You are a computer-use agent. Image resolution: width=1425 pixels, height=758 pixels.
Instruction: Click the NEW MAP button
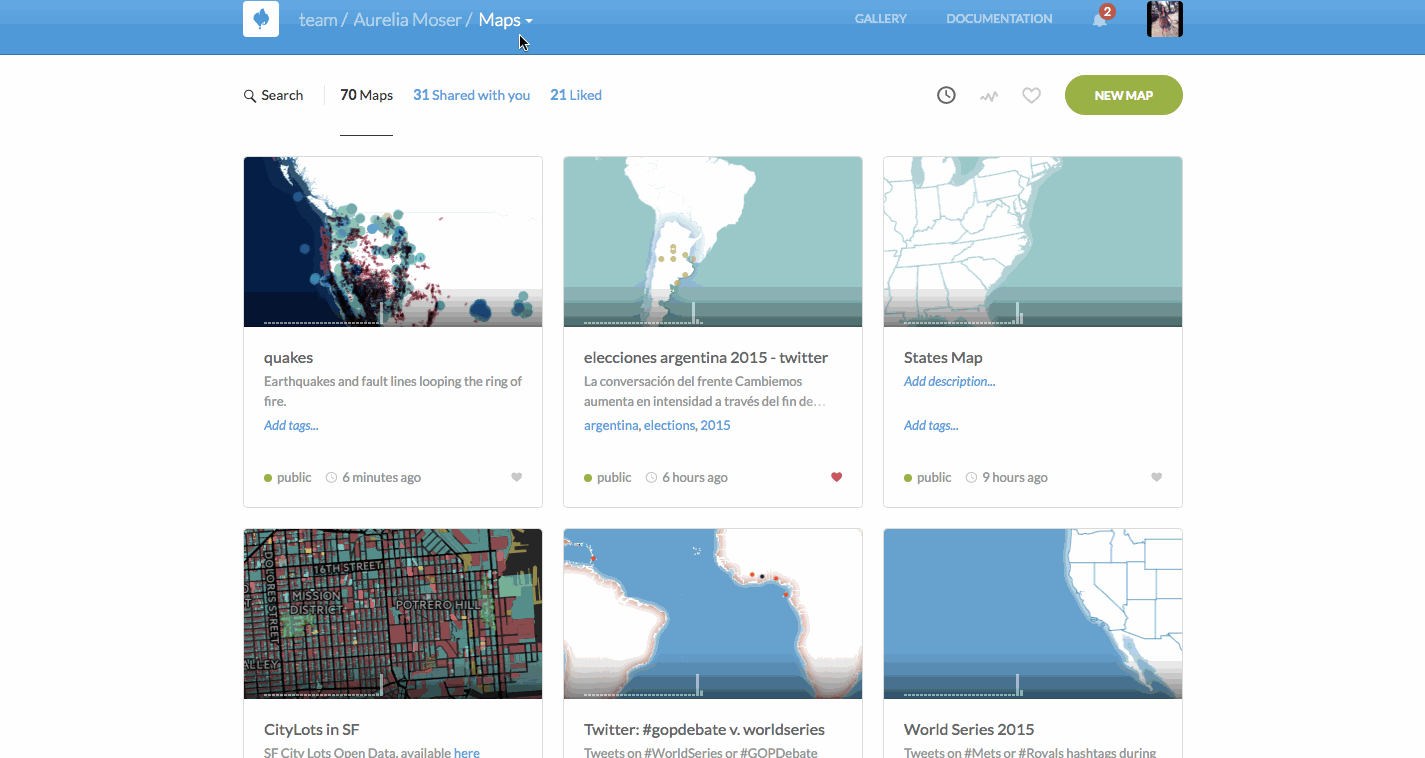1123,95
